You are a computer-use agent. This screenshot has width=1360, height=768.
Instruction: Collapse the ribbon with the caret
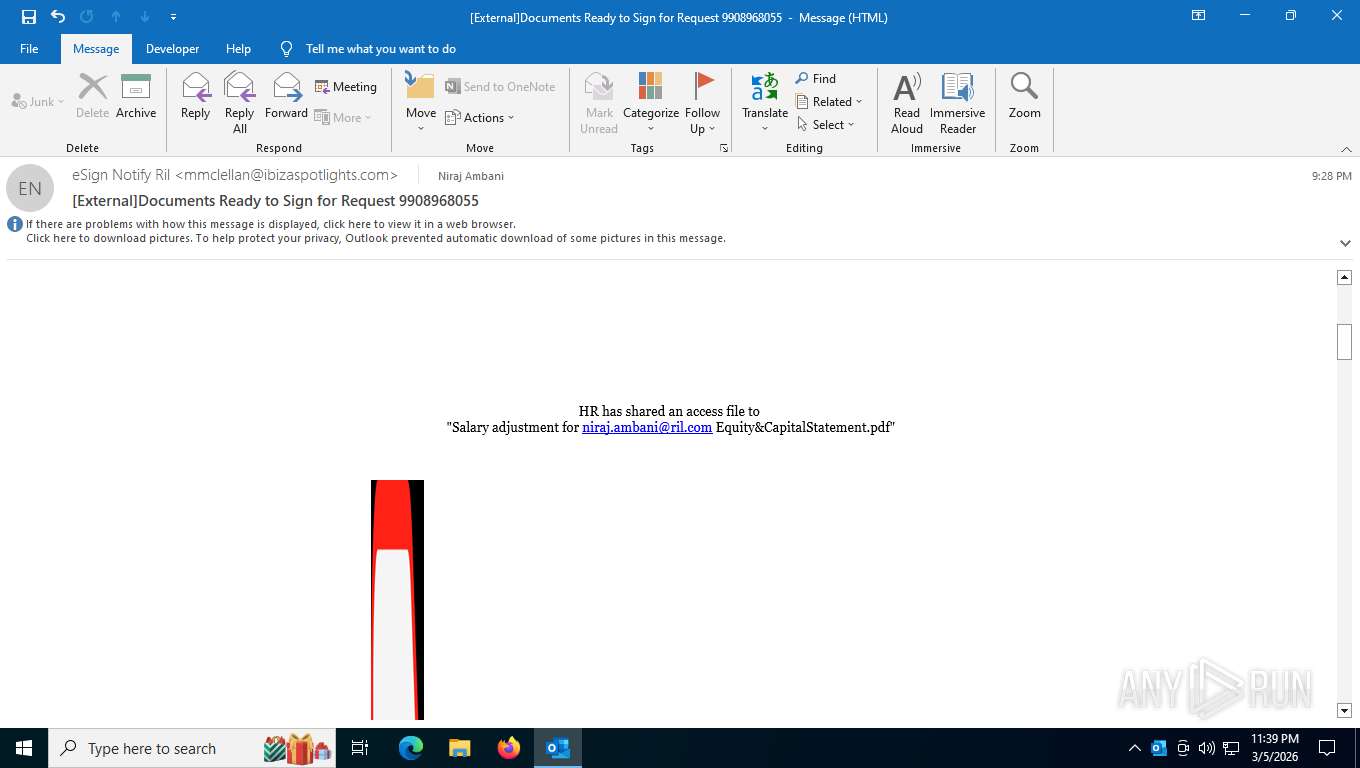[x=1345, y=149]
